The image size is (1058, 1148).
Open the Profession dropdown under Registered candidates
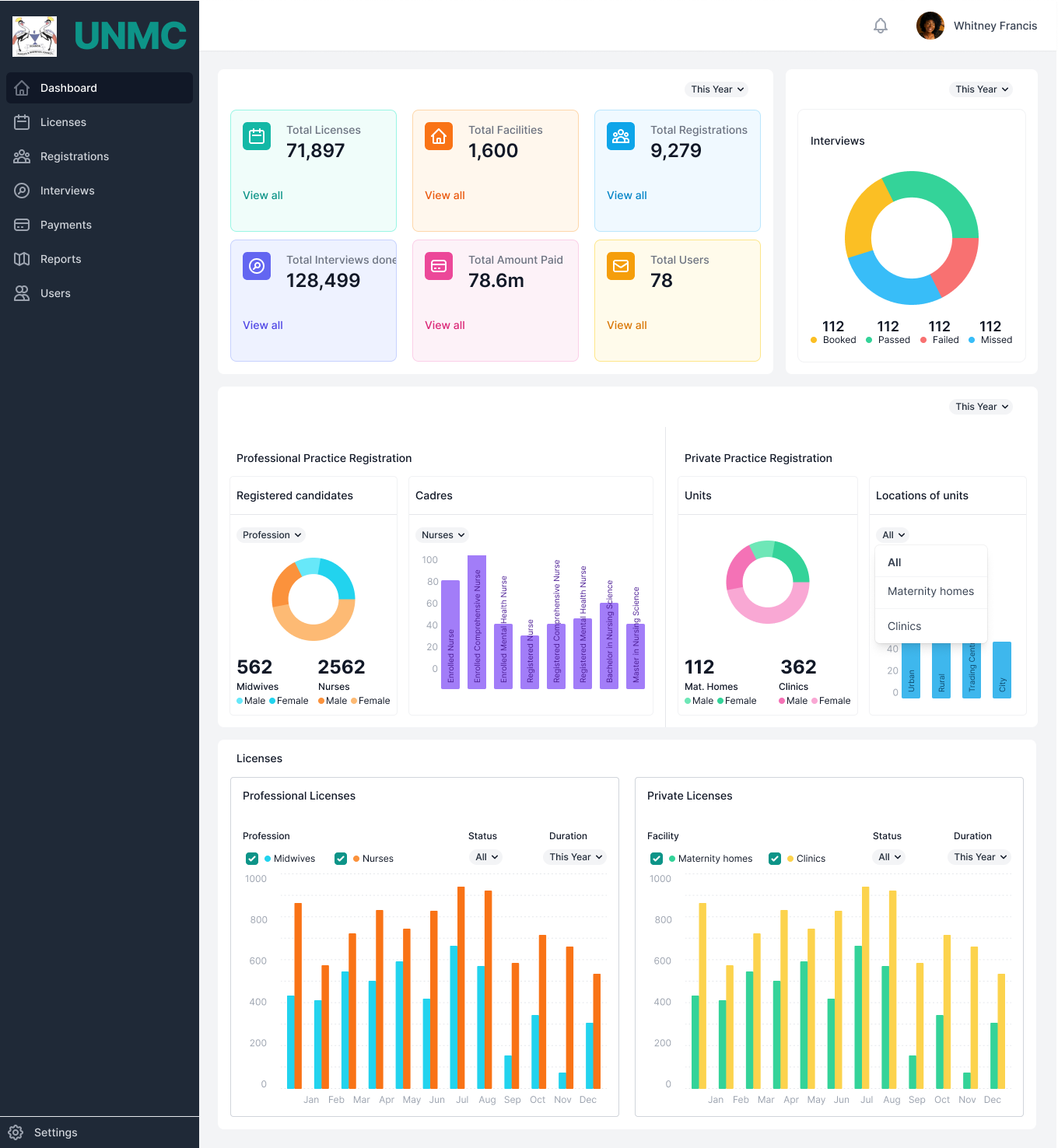[272, 535]
